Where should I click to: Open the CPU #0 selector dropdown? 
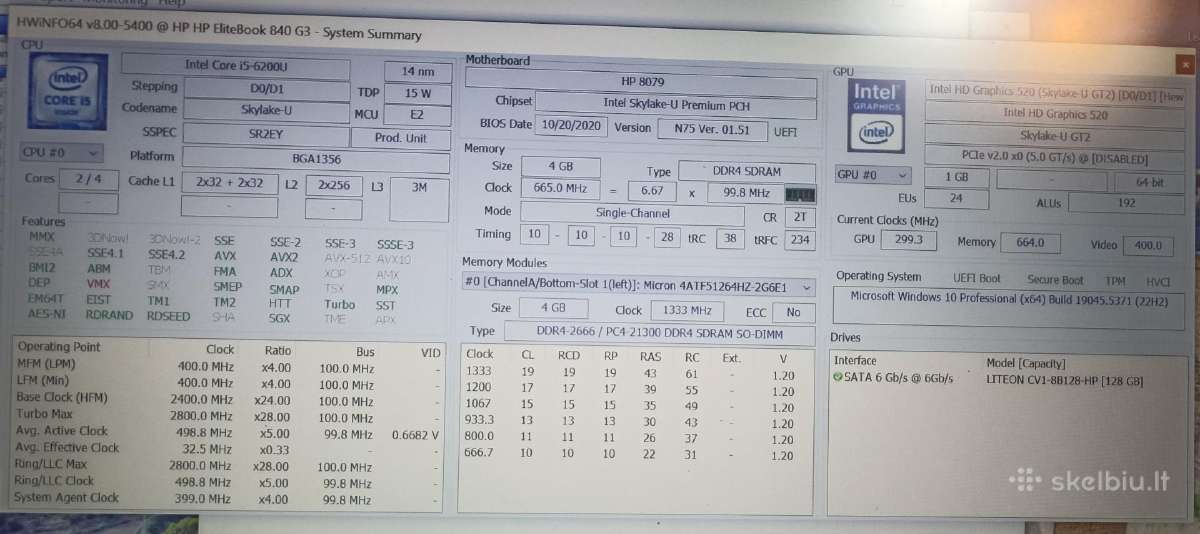pos(62,153)
